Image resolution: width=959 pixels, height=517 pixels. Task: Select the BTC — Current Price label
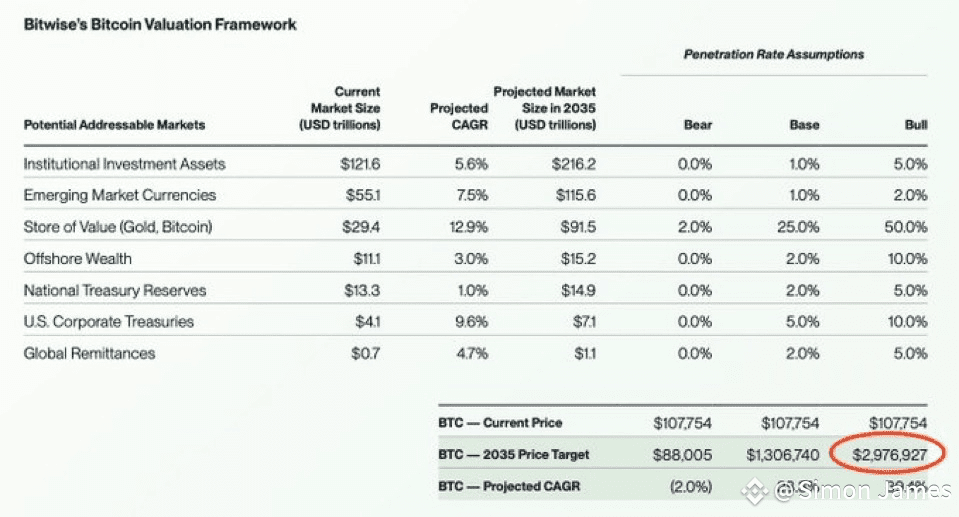pyautogui.click(x=500, y=423)
